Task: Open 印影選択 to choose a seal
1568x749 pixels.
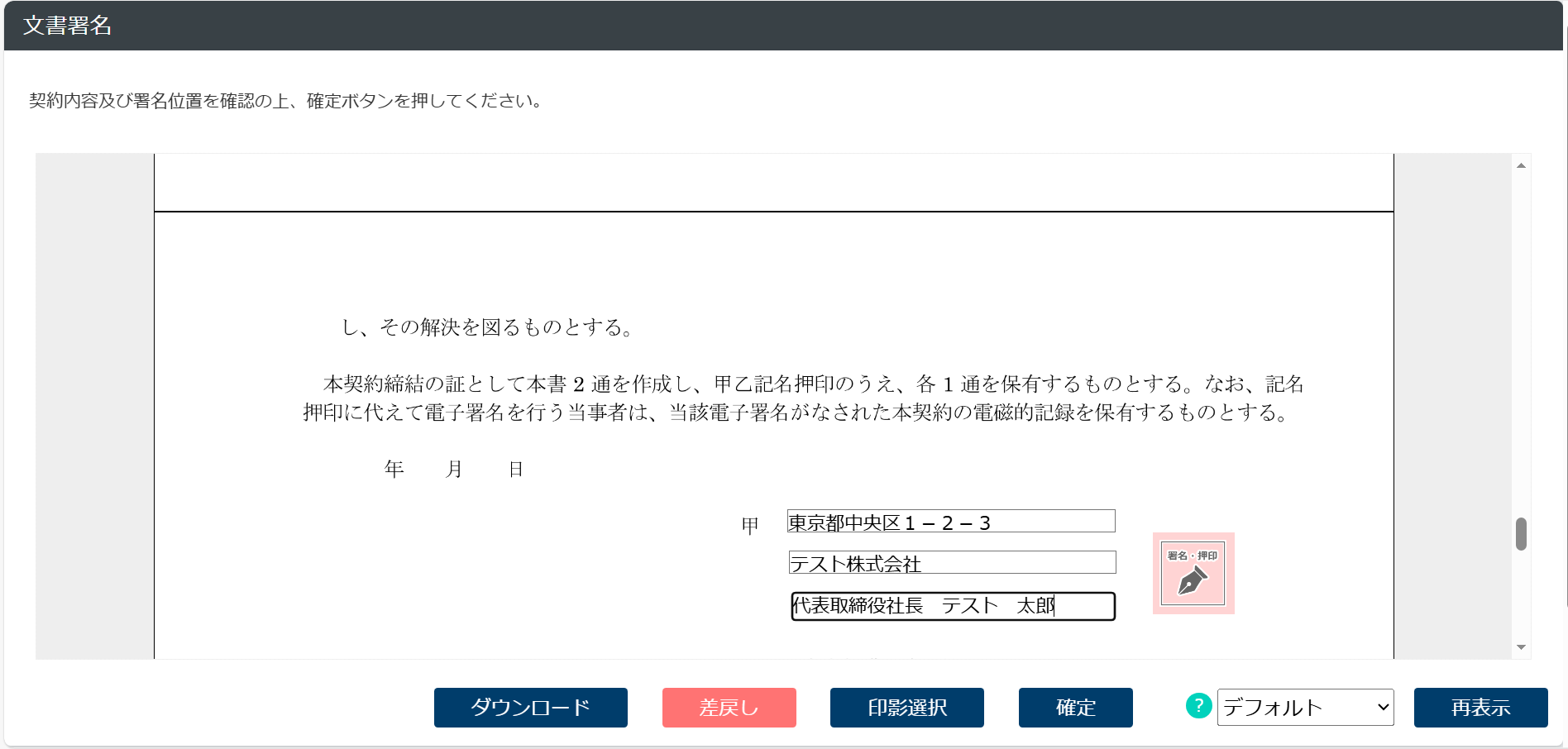Action: pos(906,708)
